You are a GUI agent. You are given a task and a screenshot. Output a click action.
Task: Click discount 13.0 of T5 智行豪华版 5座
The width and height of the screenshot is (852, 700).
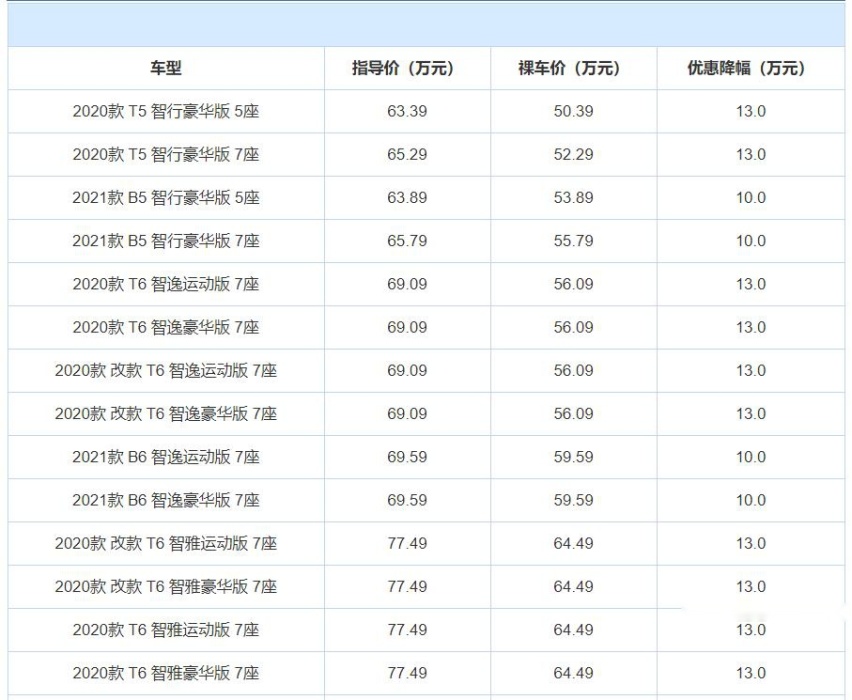(751, 111)
